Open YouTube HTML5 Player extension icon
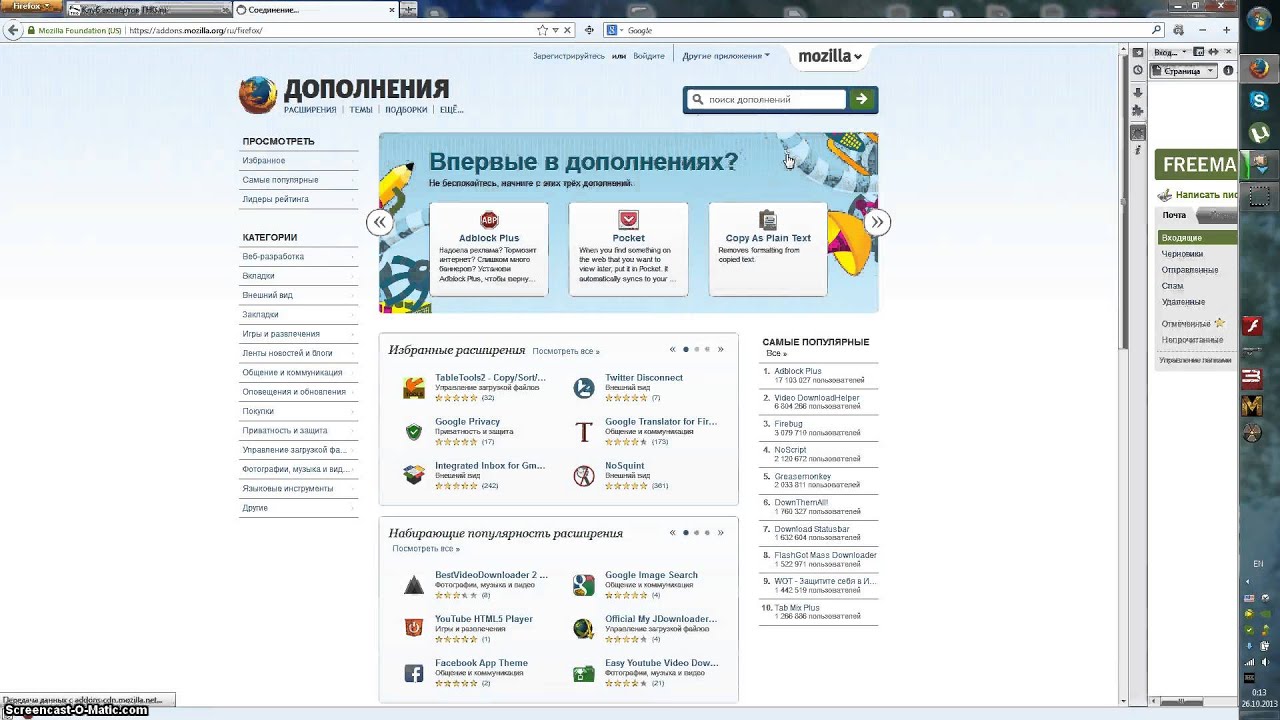Screen dimensions: 1280x720 [414, 629]
